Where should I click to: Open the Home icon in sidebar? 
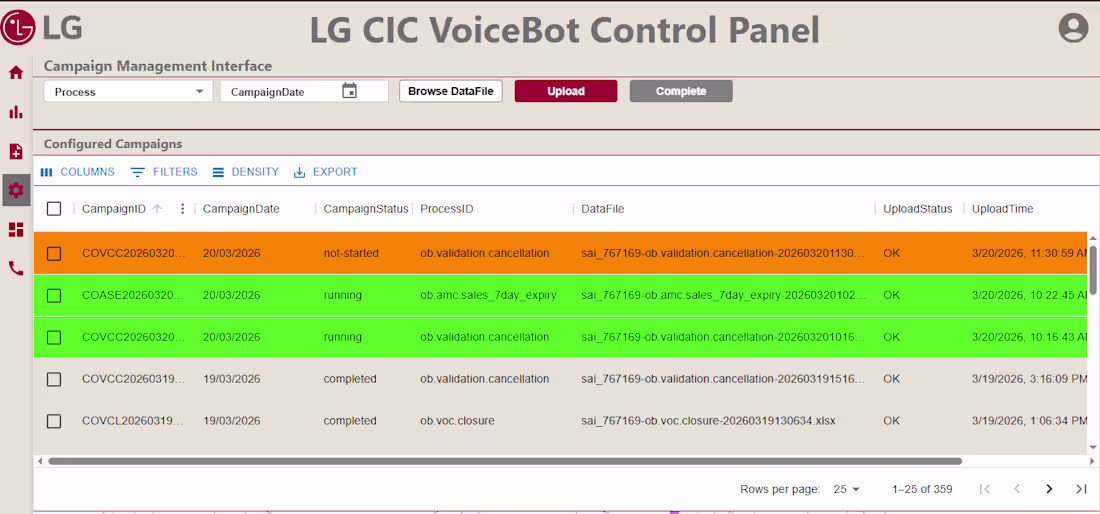16,73
